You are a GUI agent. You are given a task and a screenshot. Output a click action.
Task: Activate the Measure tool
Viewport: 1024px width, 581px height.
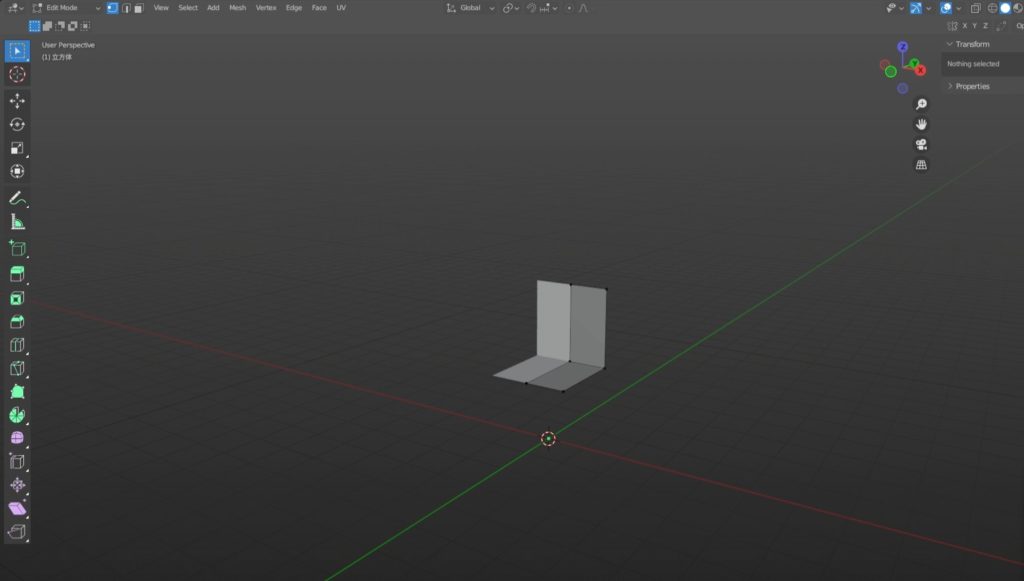pos(17,222)
